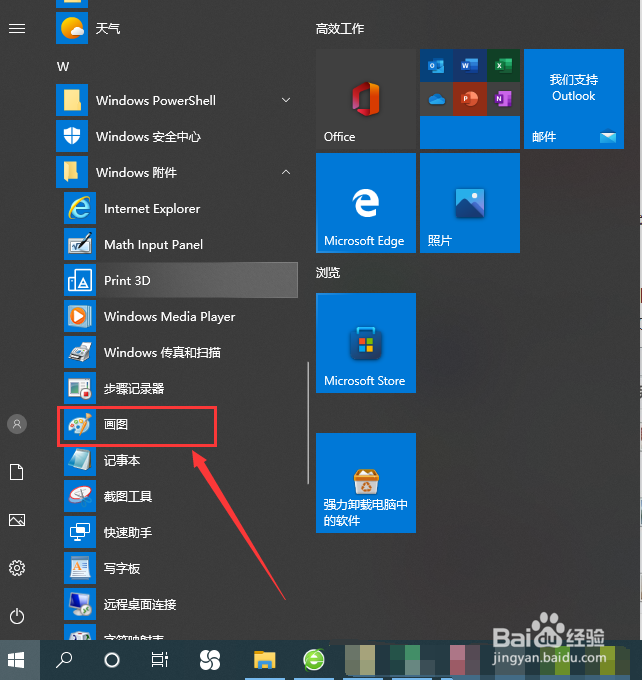642x680 pixels.
Task: Launch the 写字板 WordPad icon
Action: point(80,568)
